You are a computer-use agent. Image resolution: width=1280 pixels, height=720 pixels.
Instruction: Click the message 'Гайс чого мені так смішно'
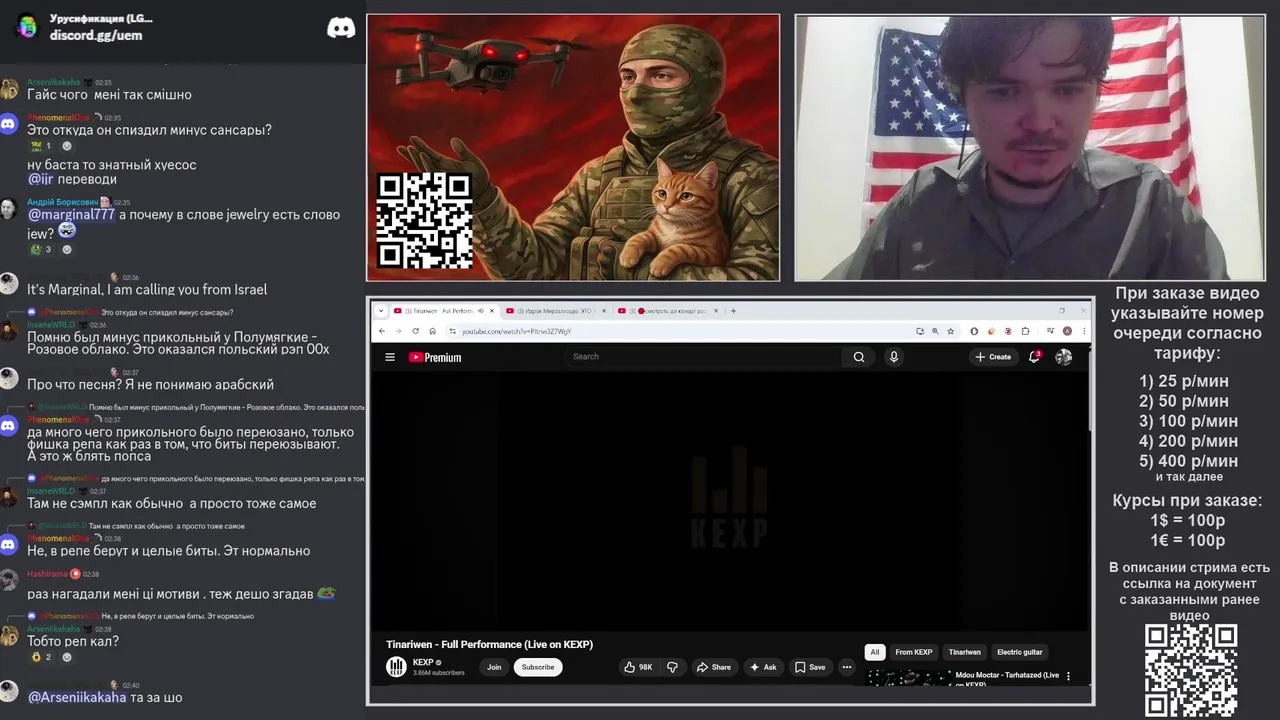point(109,94)
